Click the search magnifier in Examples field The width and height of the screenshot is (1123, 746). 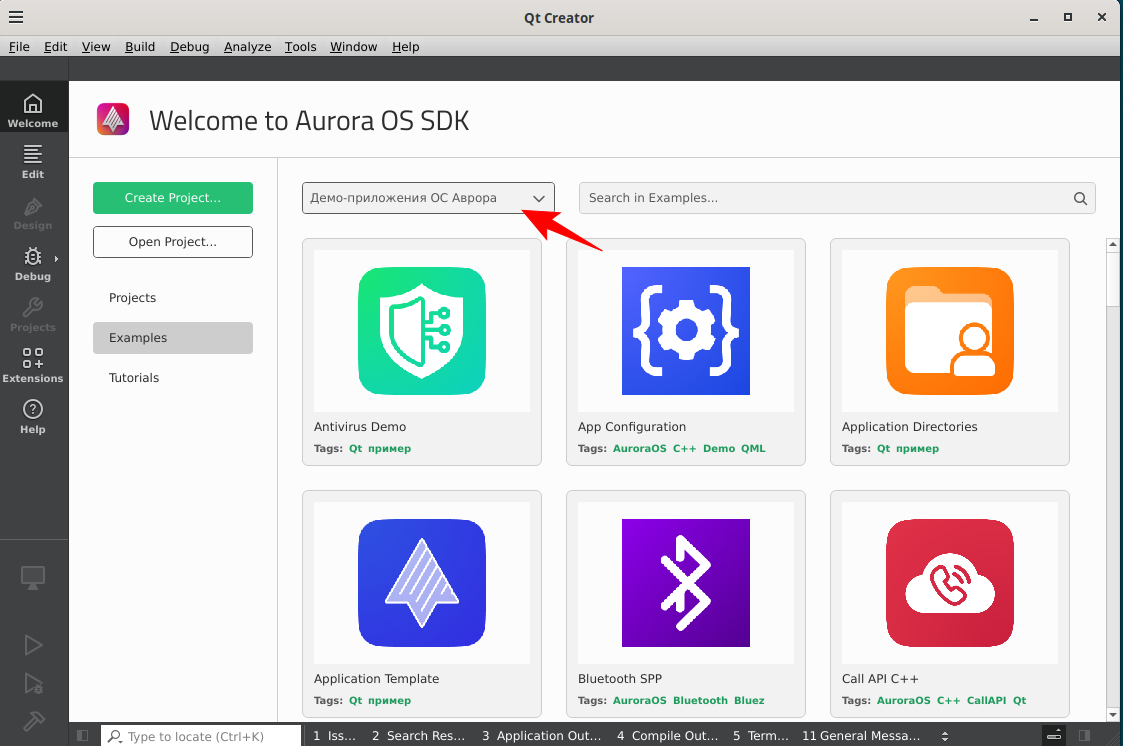1080,198
